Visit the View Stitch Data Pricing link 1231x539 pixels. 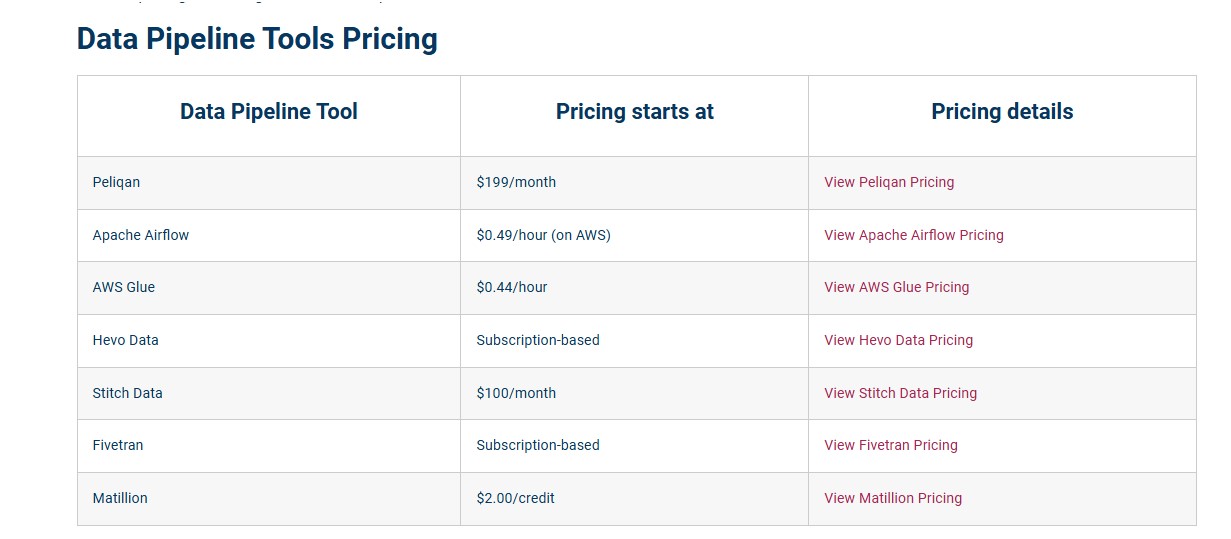tap(900, 393)
